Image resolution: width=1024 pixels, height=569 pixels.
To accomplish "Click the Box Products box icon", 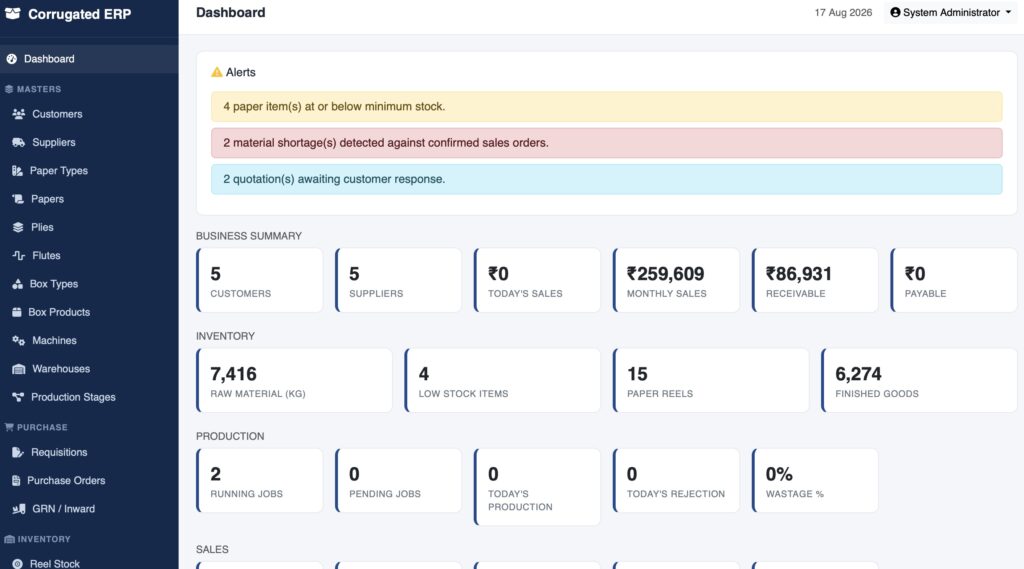I will click(16, 312).
